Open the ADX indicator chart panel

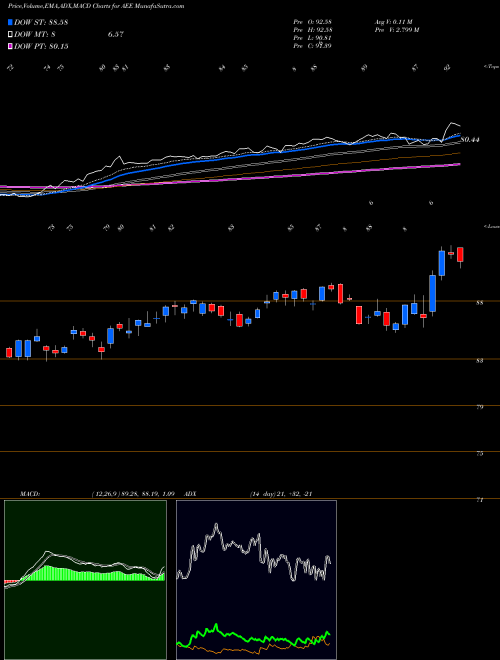[256, 580]
